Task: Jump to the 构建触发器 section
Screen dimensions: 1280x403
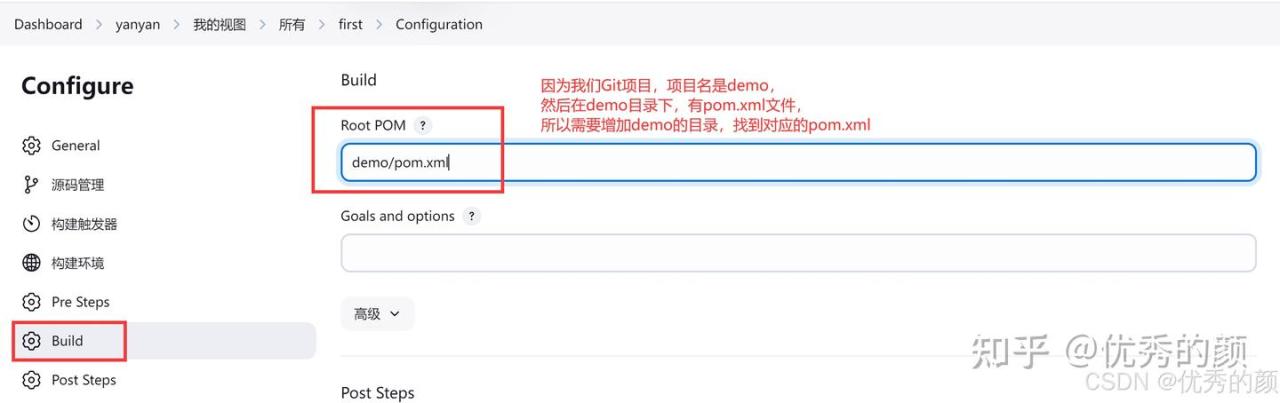Action: [x=84, y=224]
